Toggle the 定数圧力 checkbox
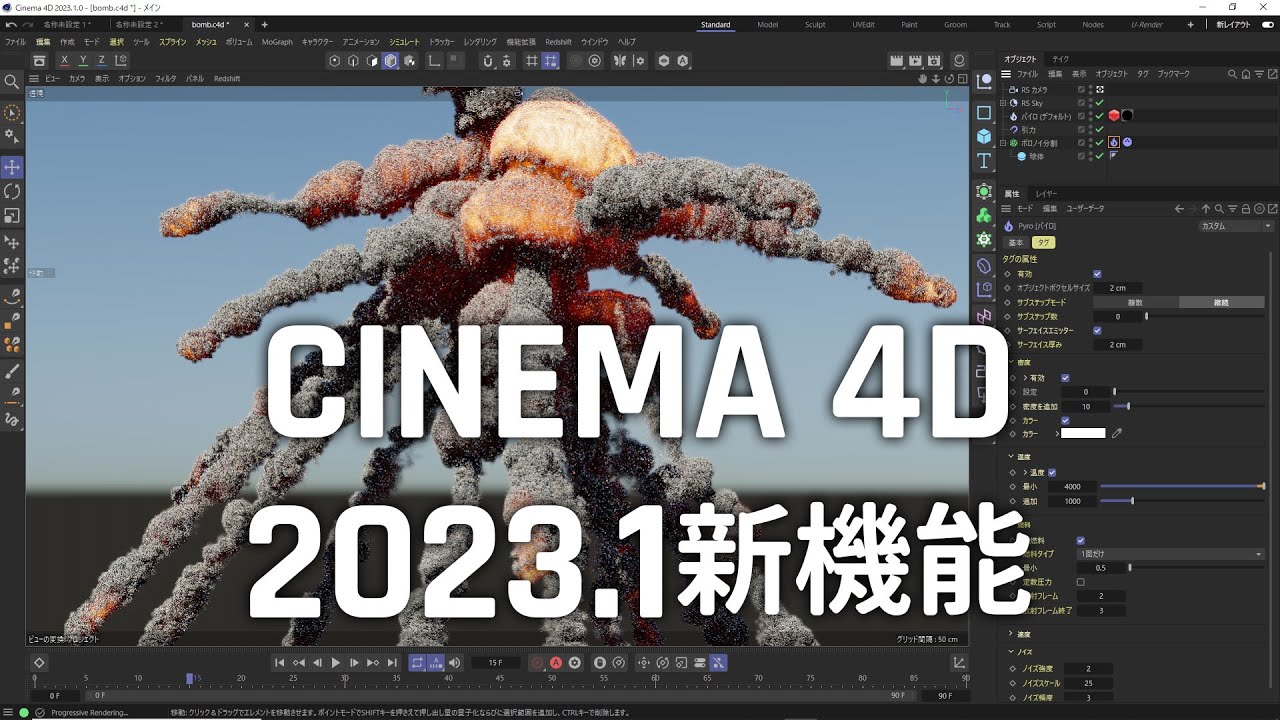The image size is (1280, 720). 1080,581
